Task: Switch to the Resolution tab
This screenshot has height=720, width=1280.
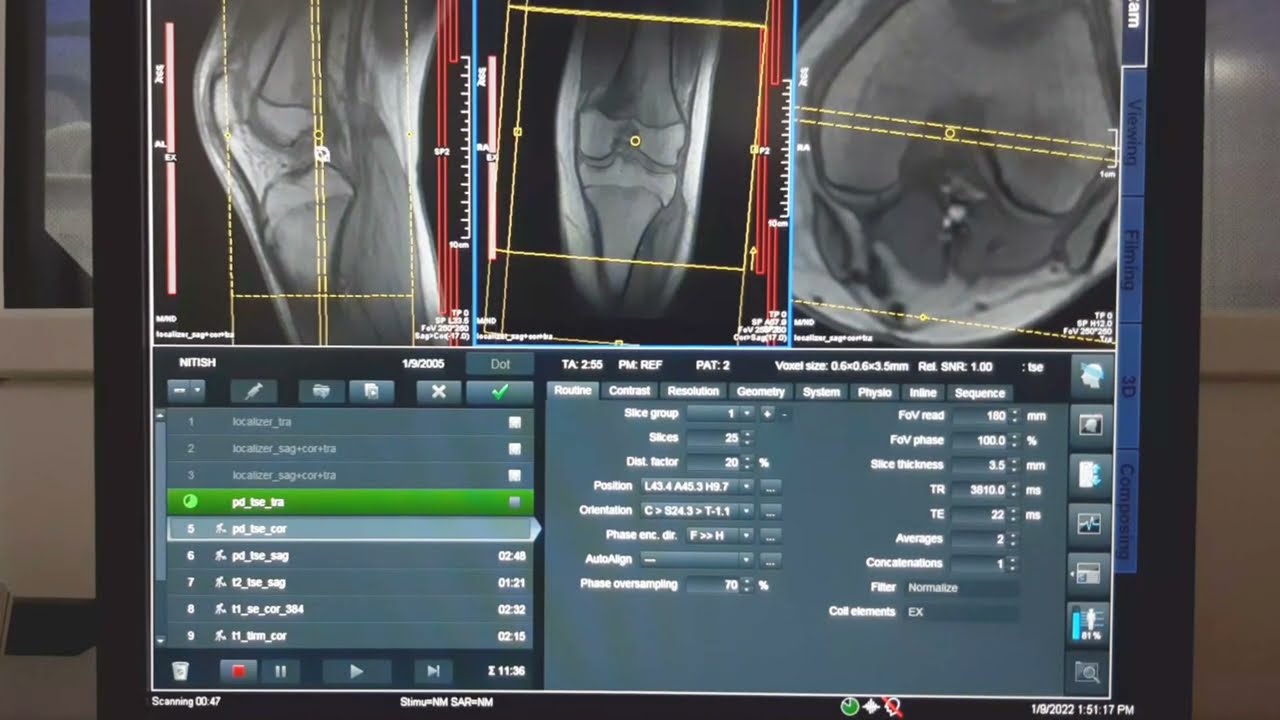Action: pyautogui.click(x=693, y=392)
